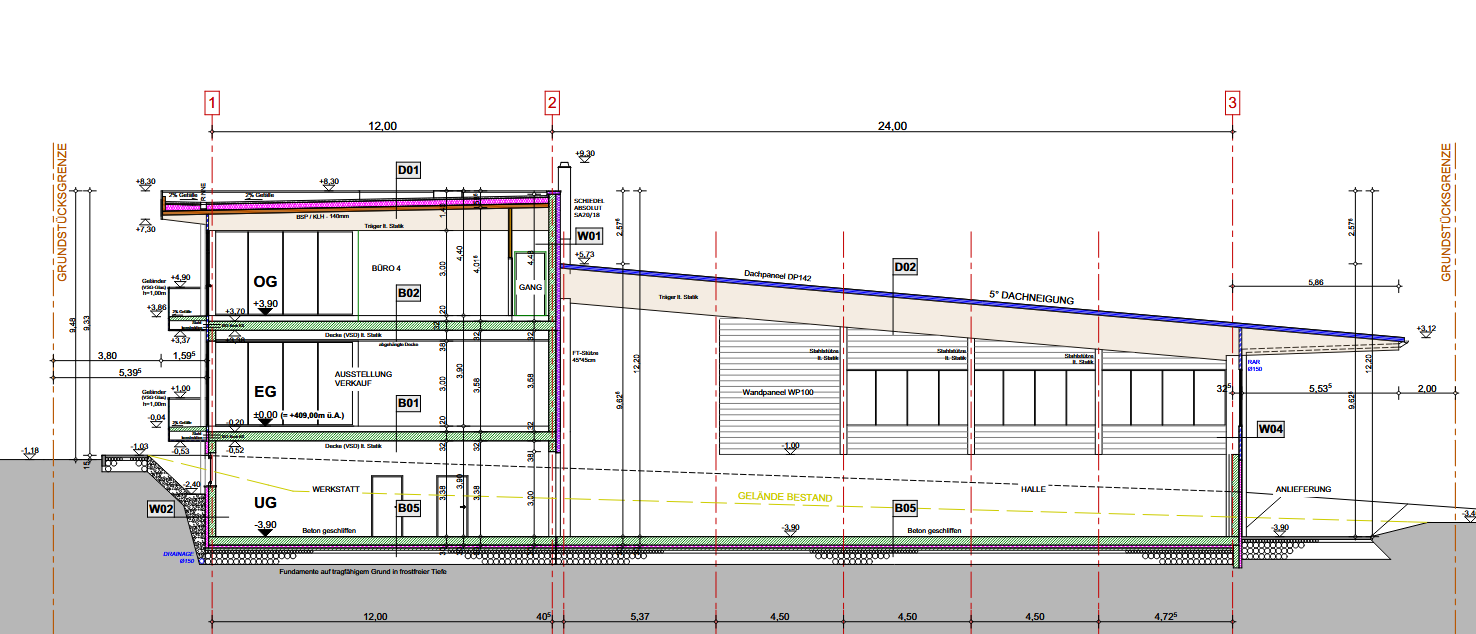1476x634 pixels.
Task: Select the OG floor level label
Action: click(x=265, y=282)
